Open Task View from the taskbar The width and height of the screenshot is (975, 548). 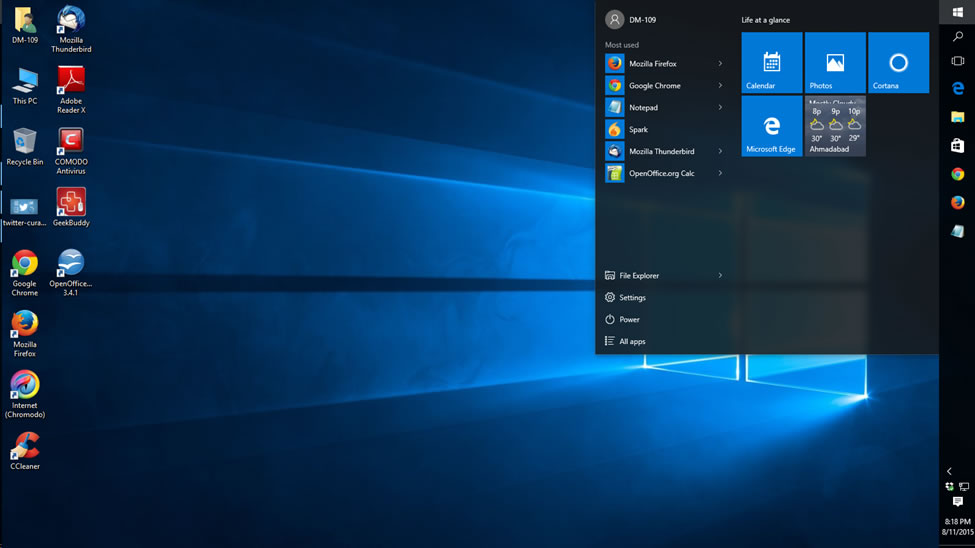tap(958, 61)
